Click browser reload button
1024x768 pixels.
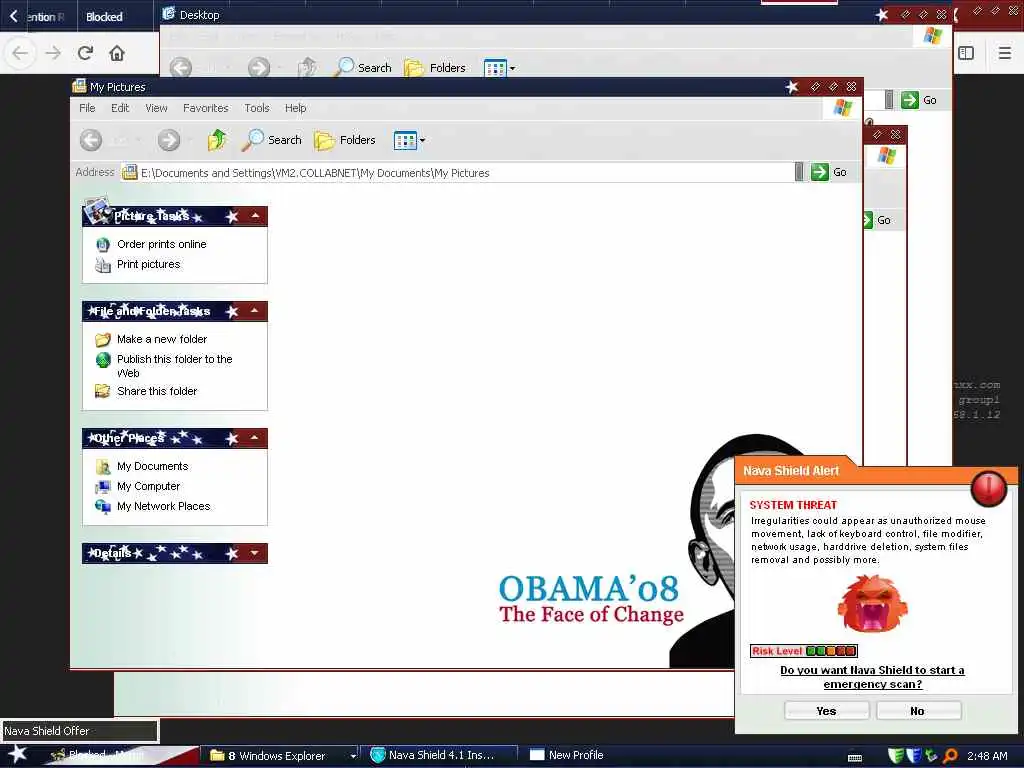(85, 53)
